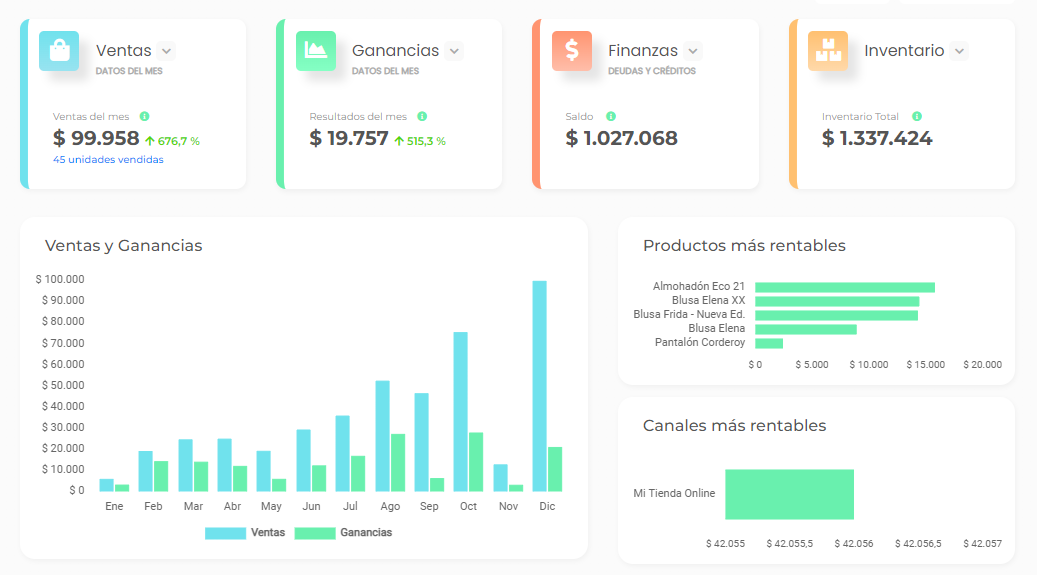Click info icon next to Resultados del mes
Screen dimensions: 1037x575
[422, 117]
